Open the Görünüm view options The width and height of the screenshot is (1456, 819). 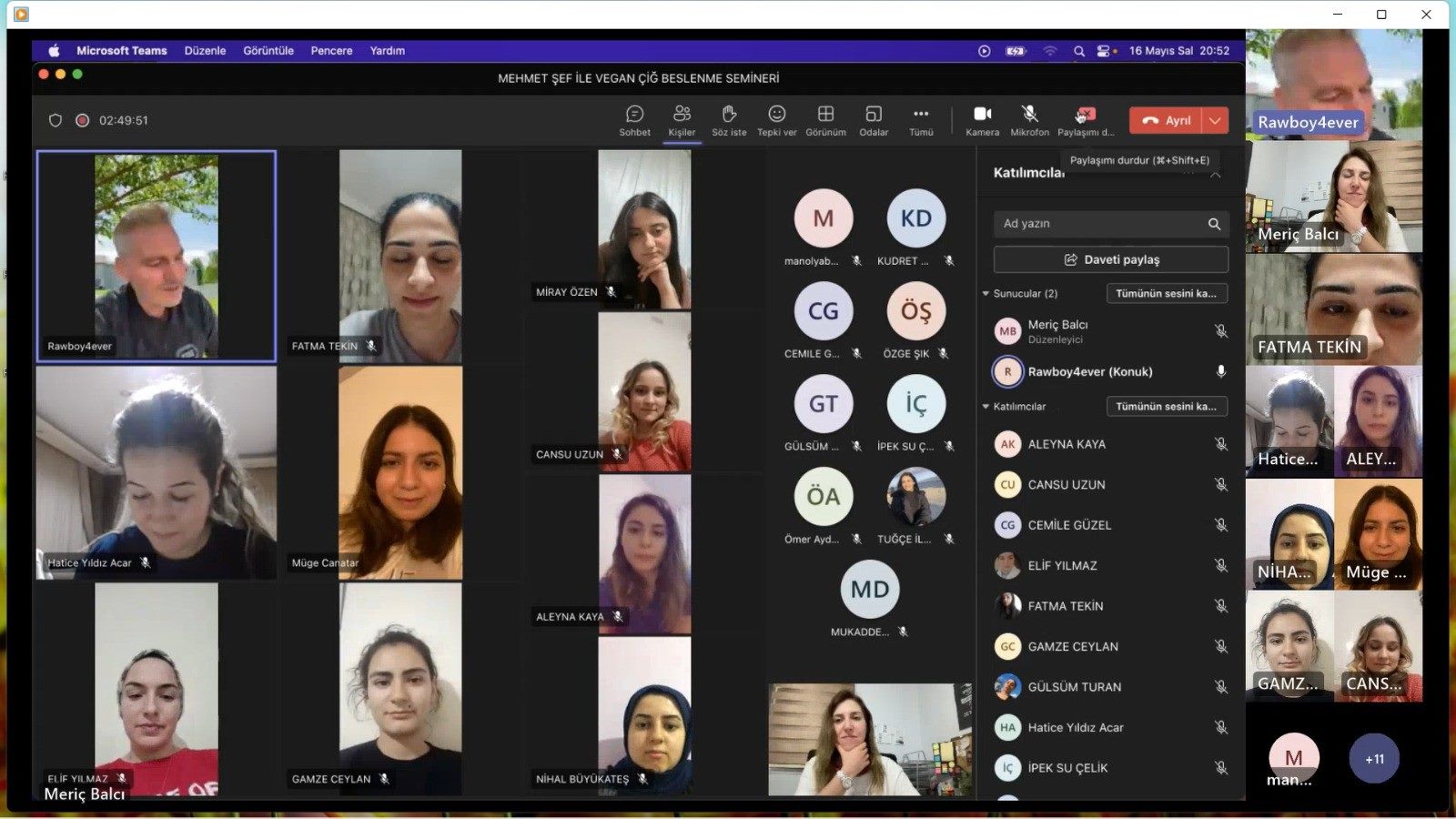point(825,120)
